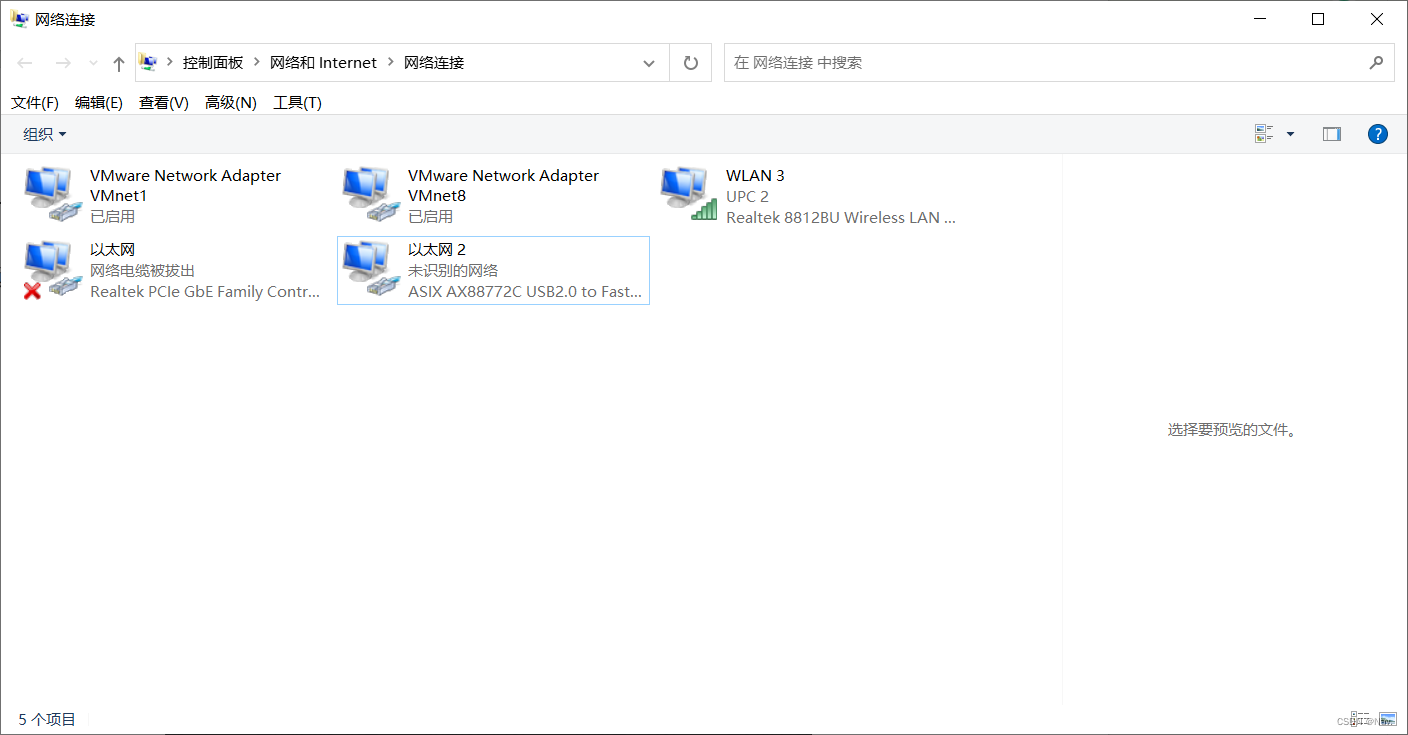
Task: Select the WLAN 3 wireless adapter icon
Action: click(x=688, y=193)
